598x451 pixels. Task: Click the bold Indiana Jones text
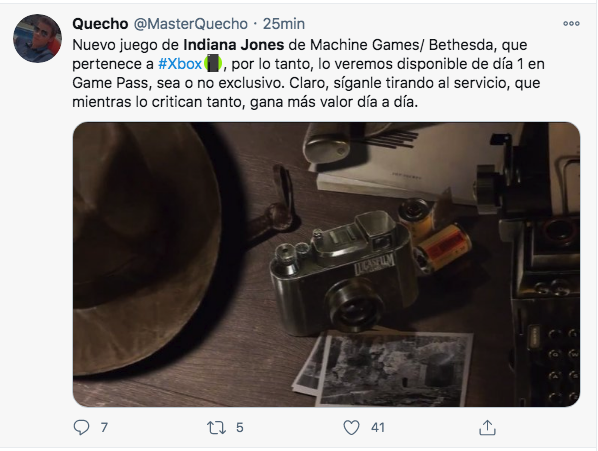pos(234,45)
